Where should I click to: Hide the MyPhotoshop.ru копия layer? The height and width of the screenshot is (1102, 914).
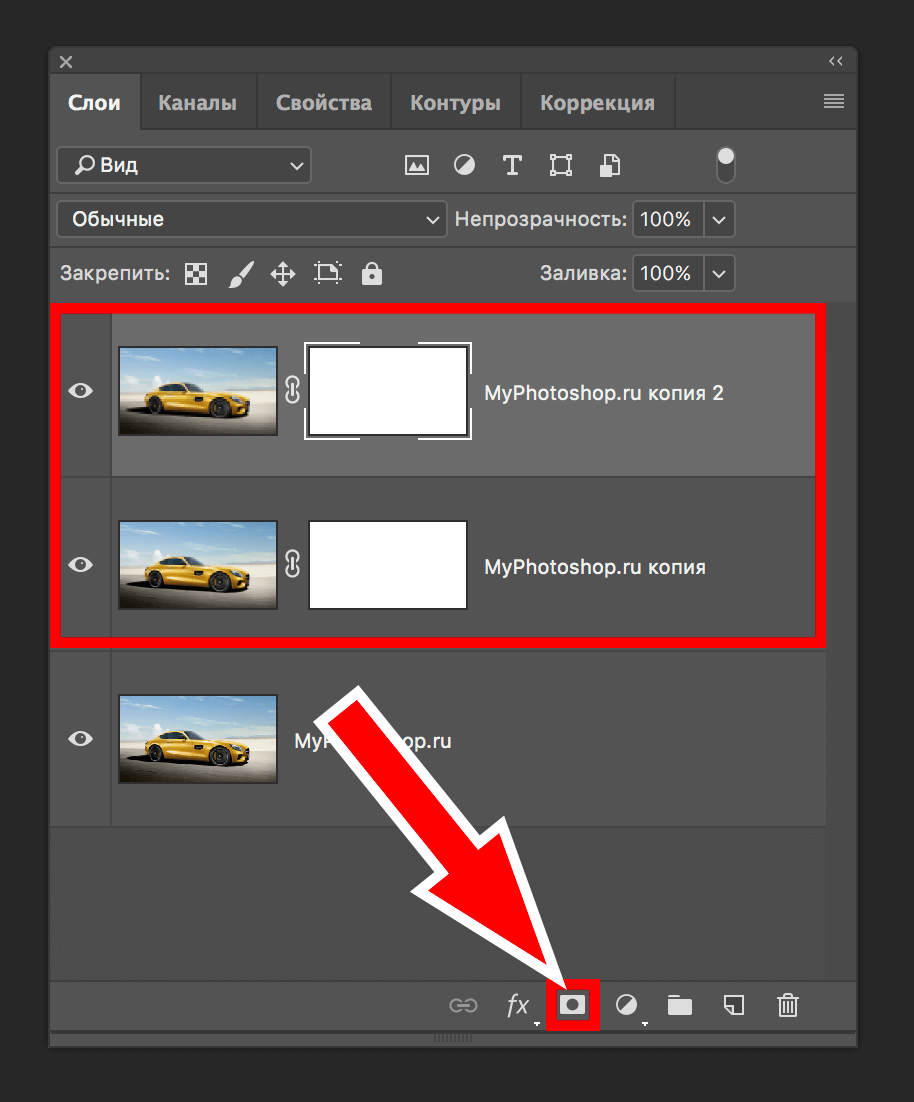(80, 565)
